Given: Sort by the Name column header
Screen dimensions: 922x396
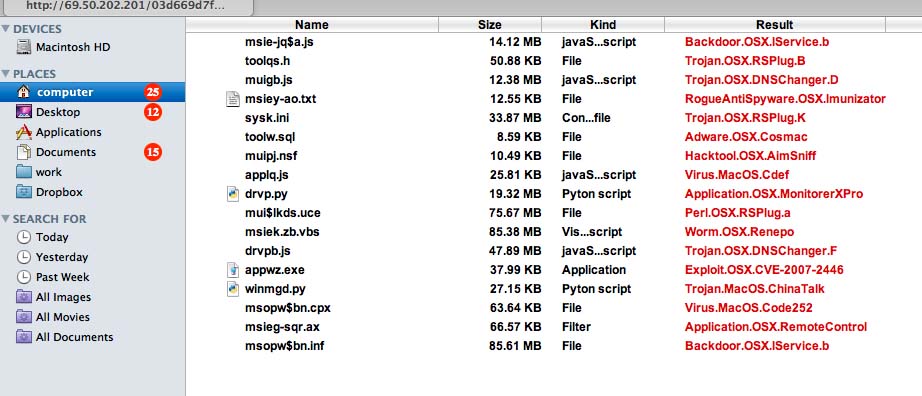Looking at the screenshot, I should click(x=312, y=25).
